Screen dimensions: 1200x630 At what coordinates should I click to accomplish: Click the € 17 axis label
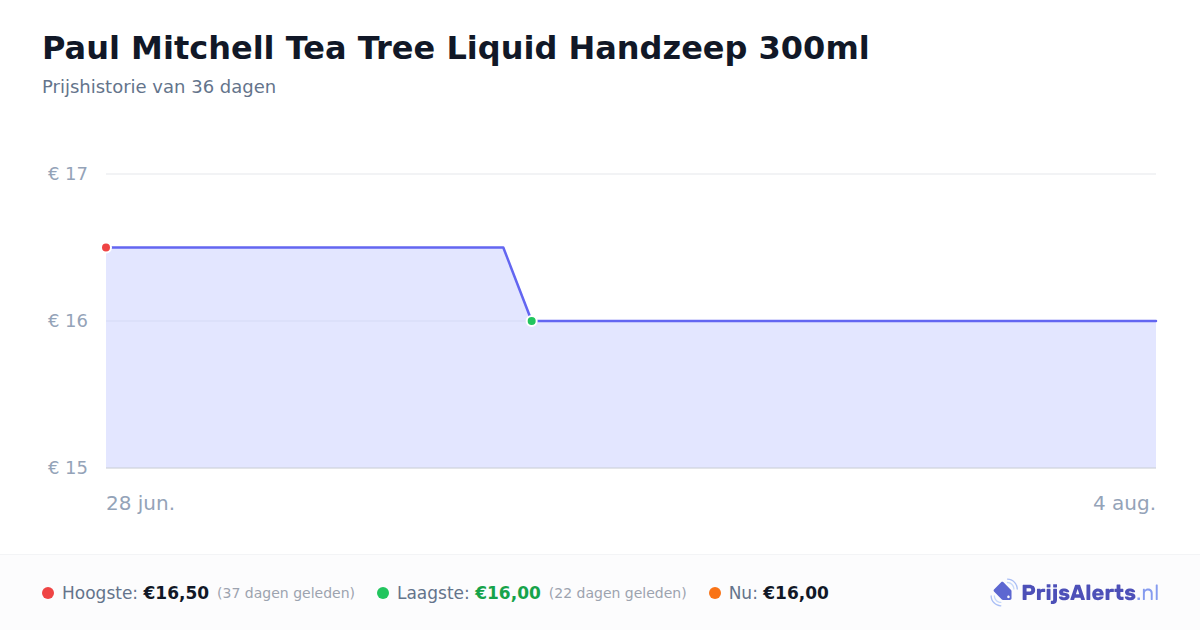68,174
